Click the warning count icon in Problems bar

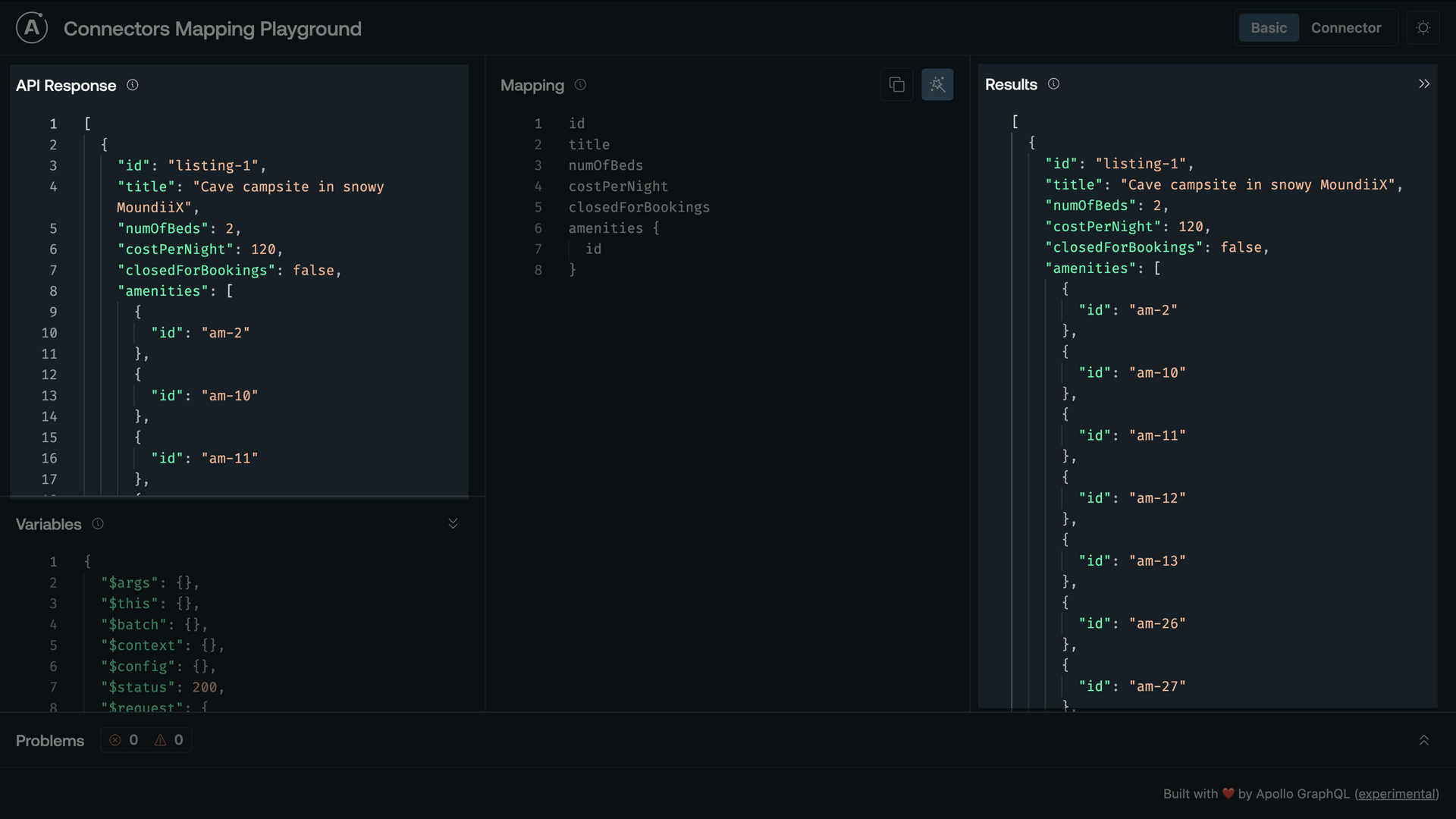[160, 740]
